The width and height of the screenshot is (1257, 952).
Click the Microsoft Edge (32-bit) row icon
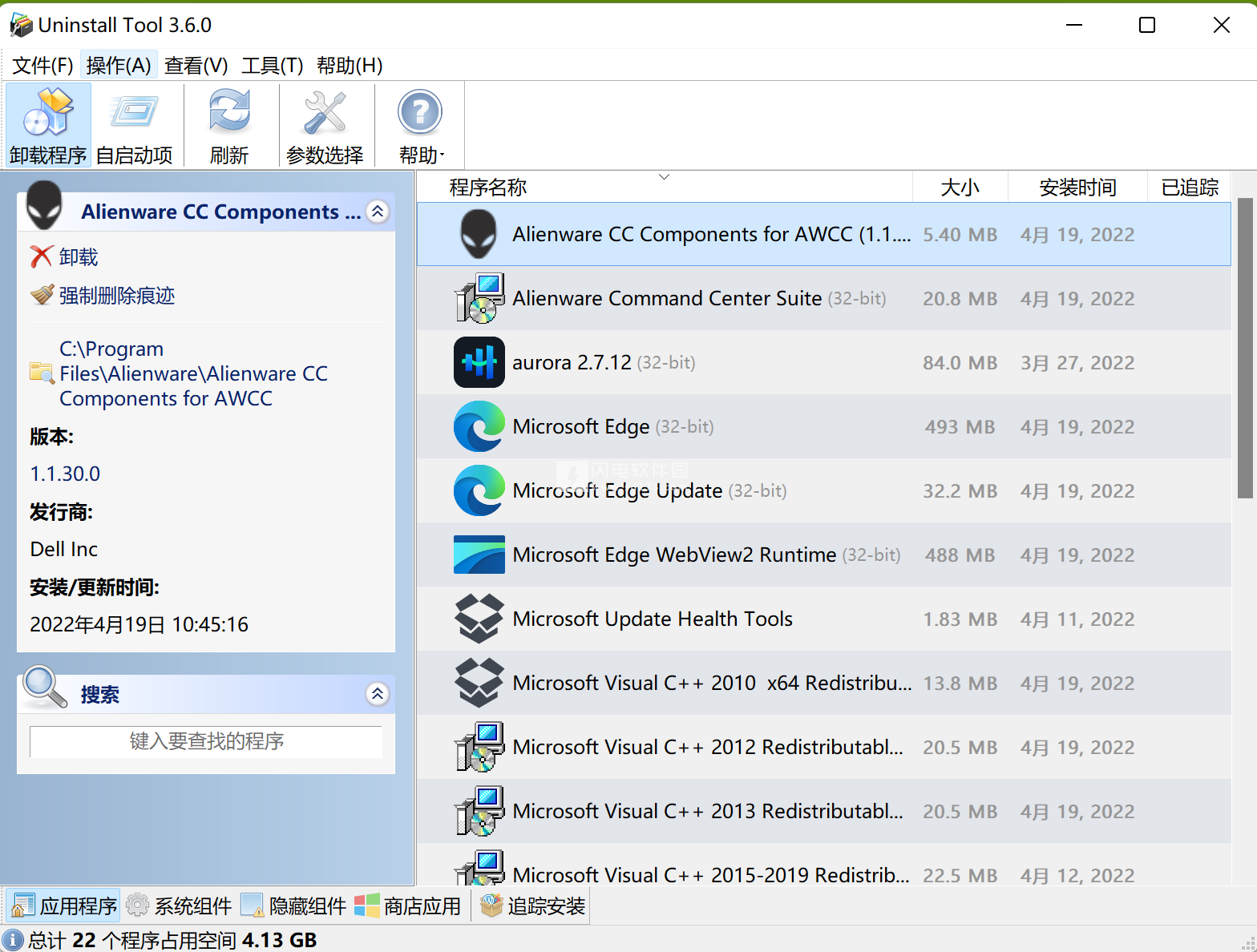coord(479,426)
